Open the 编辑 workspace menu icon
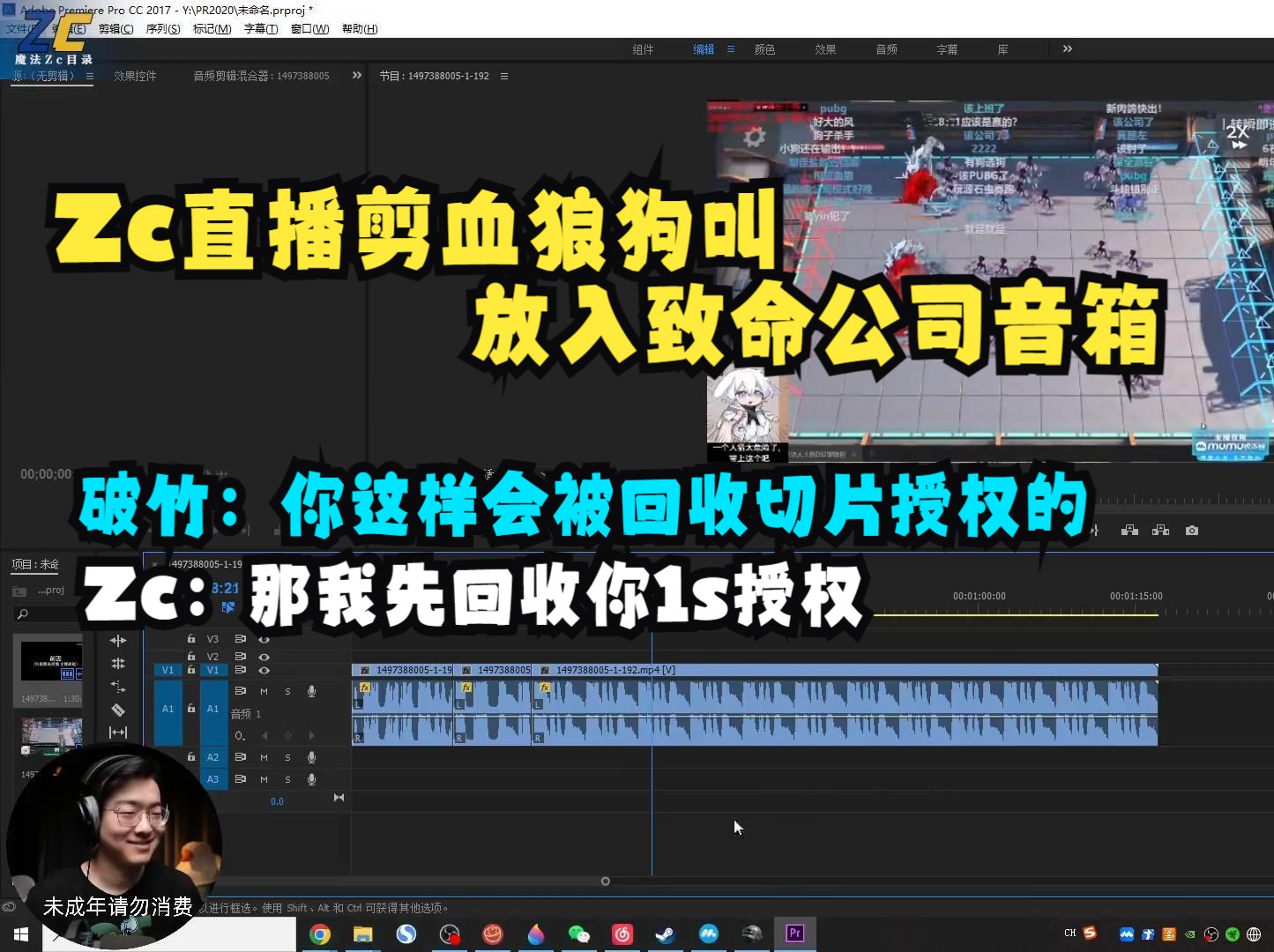The image size is (1274, 952). (731, 49)
